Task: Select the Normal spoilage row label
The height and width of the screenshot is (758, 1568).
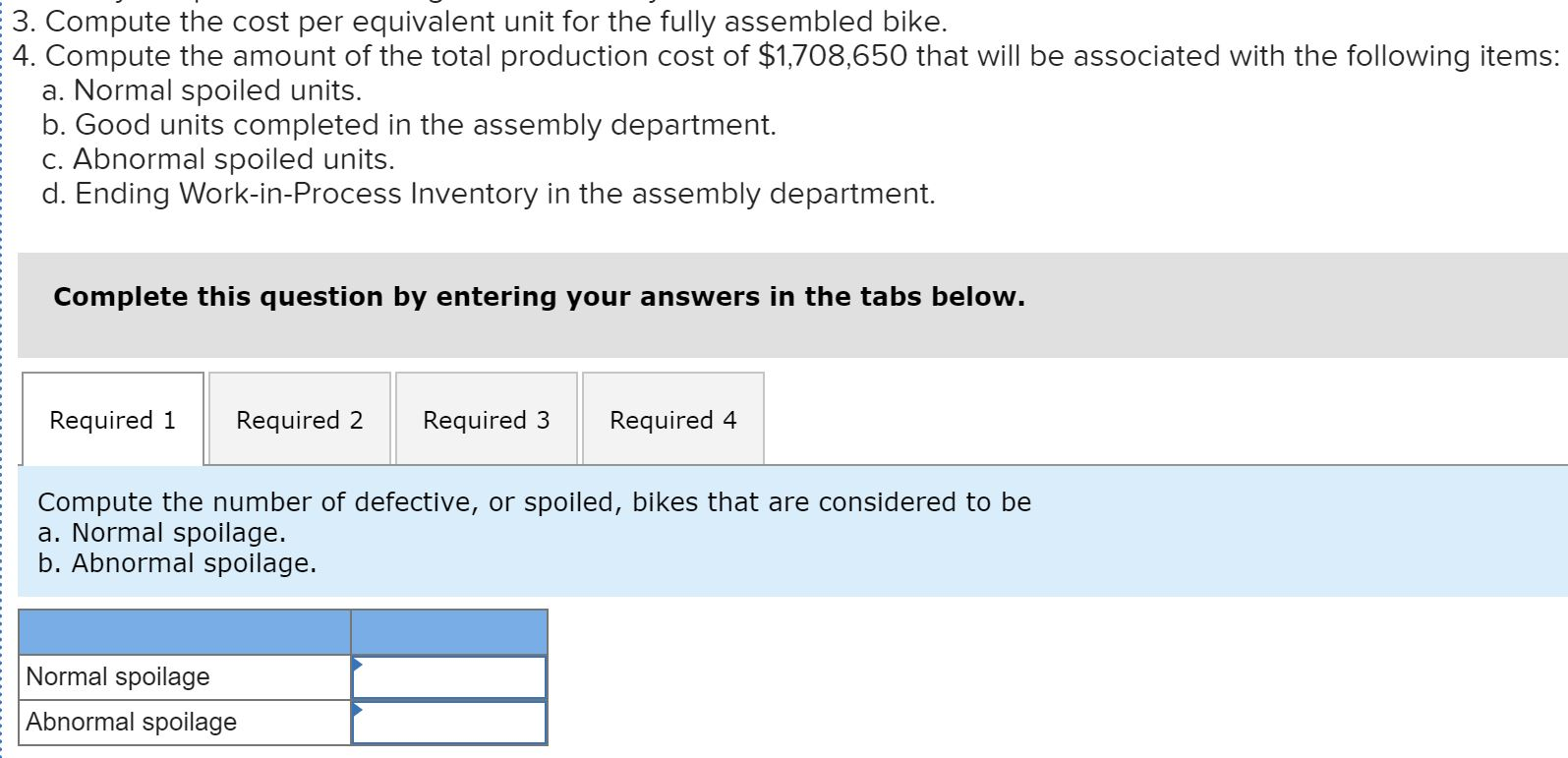Action: [118, 676]
